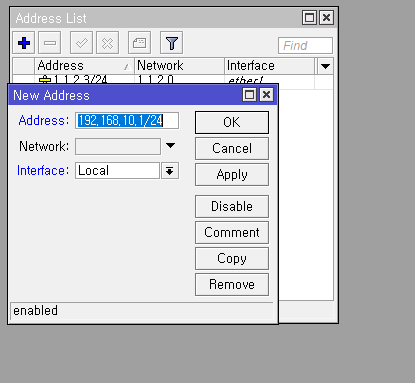Open the column selector dropdown arrow
This screenshot has height=383, width=415.
pos(325,66)
